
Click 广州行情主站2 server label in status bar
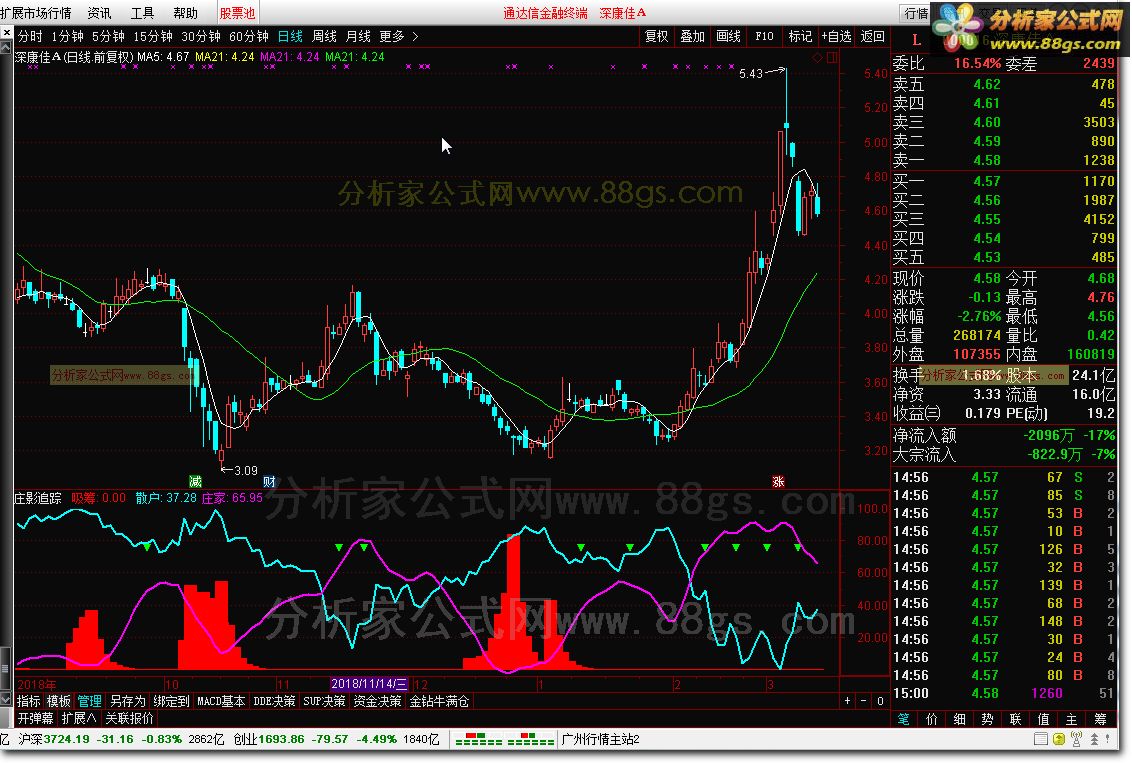point(601,739)
